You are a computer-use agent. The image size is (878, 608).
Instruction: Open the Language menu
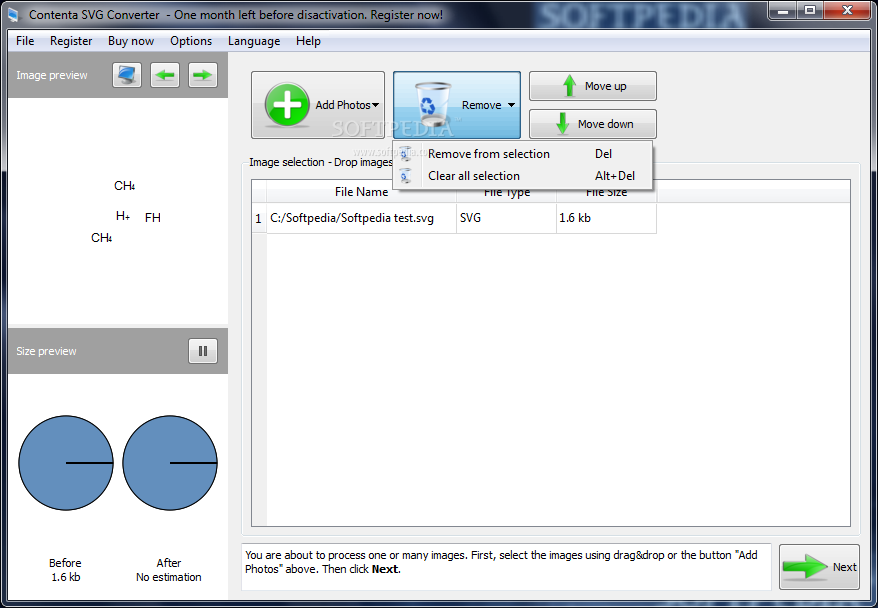[x=254, y=41]
